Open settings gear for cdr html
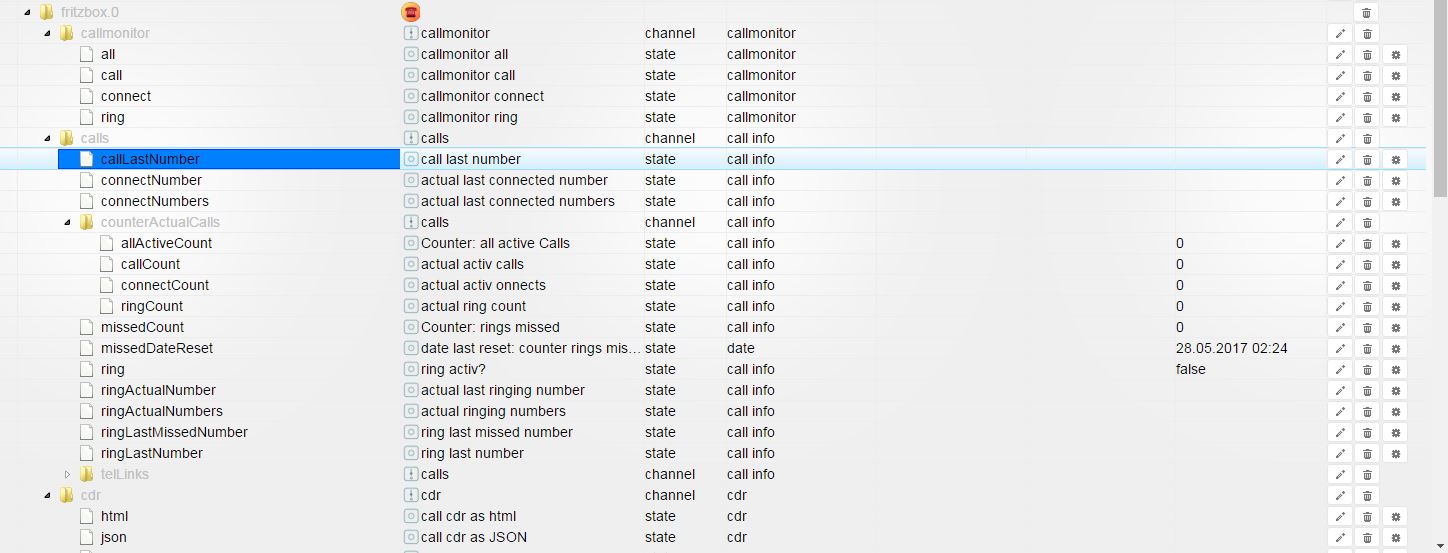The image size is (1448, 553). (x=1395, y=516)
